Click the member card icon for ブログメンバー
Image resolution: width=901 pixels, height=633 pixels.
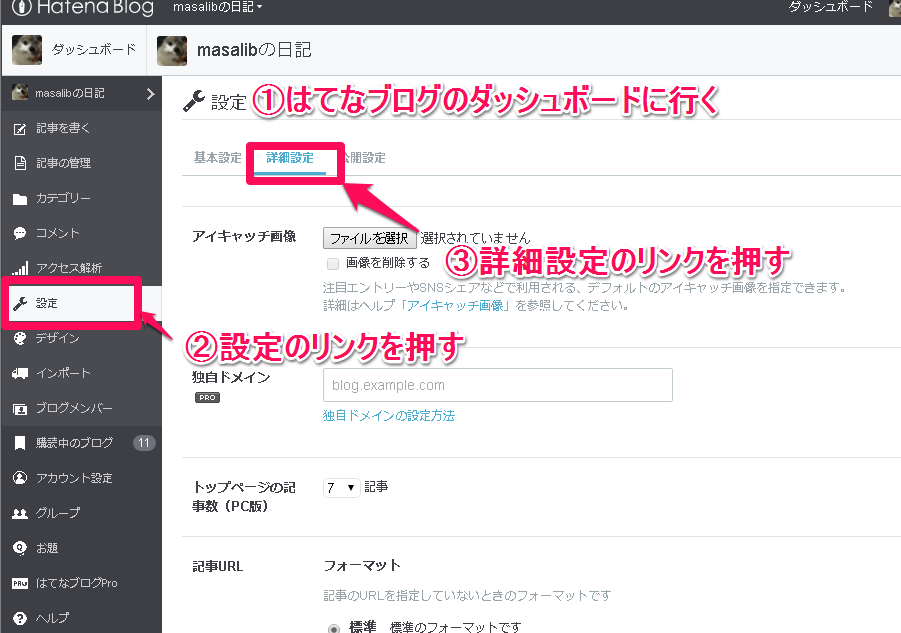20,409
